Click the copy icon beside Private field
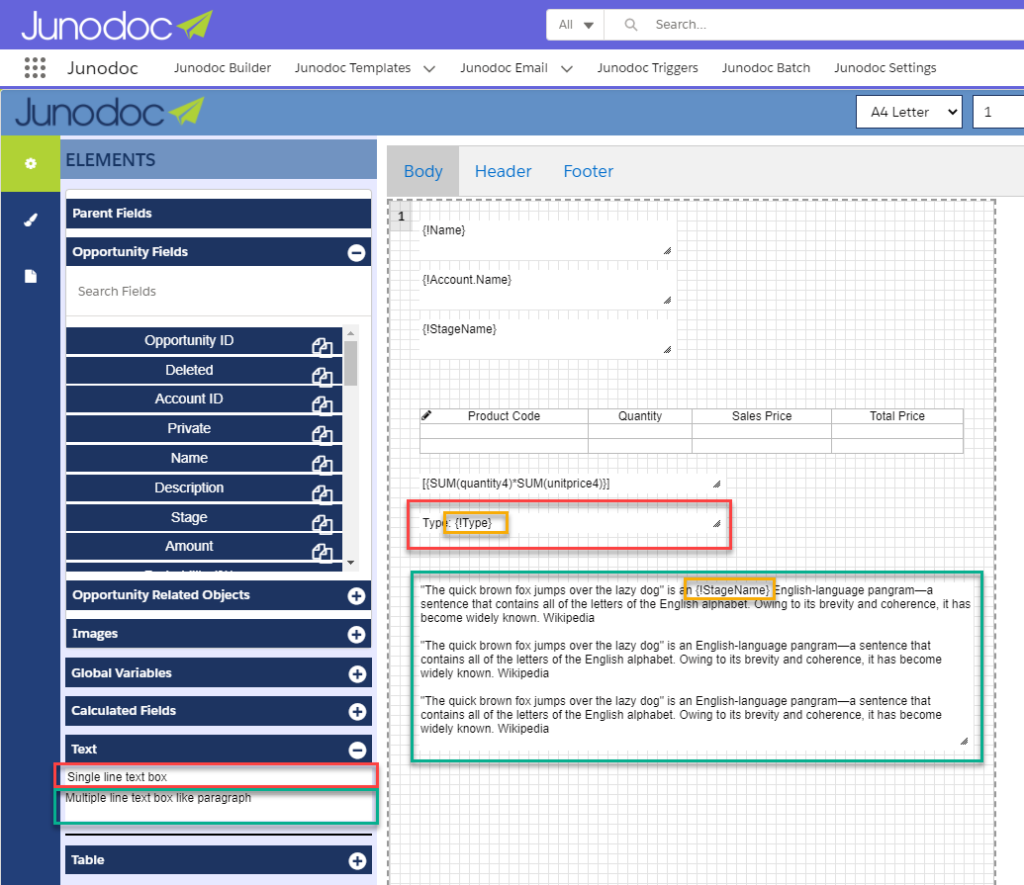Screen dimensions: 1024x885 pos(322,434)
